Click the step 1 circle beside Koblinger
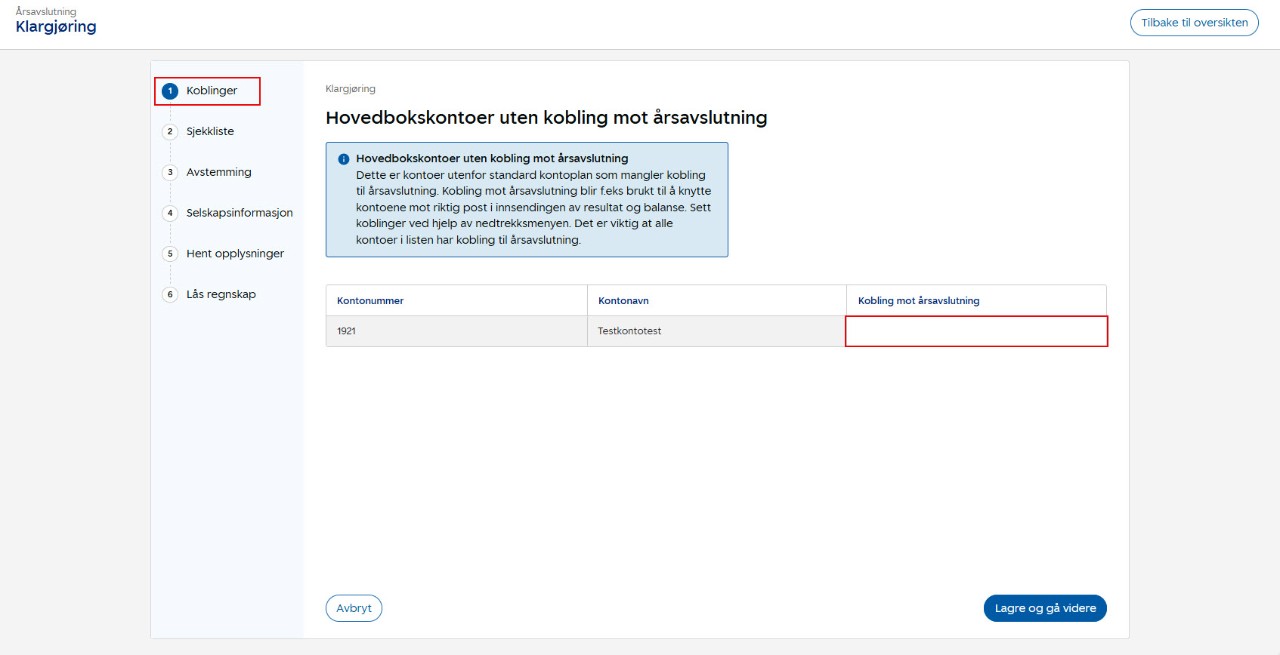 [170, 91]
